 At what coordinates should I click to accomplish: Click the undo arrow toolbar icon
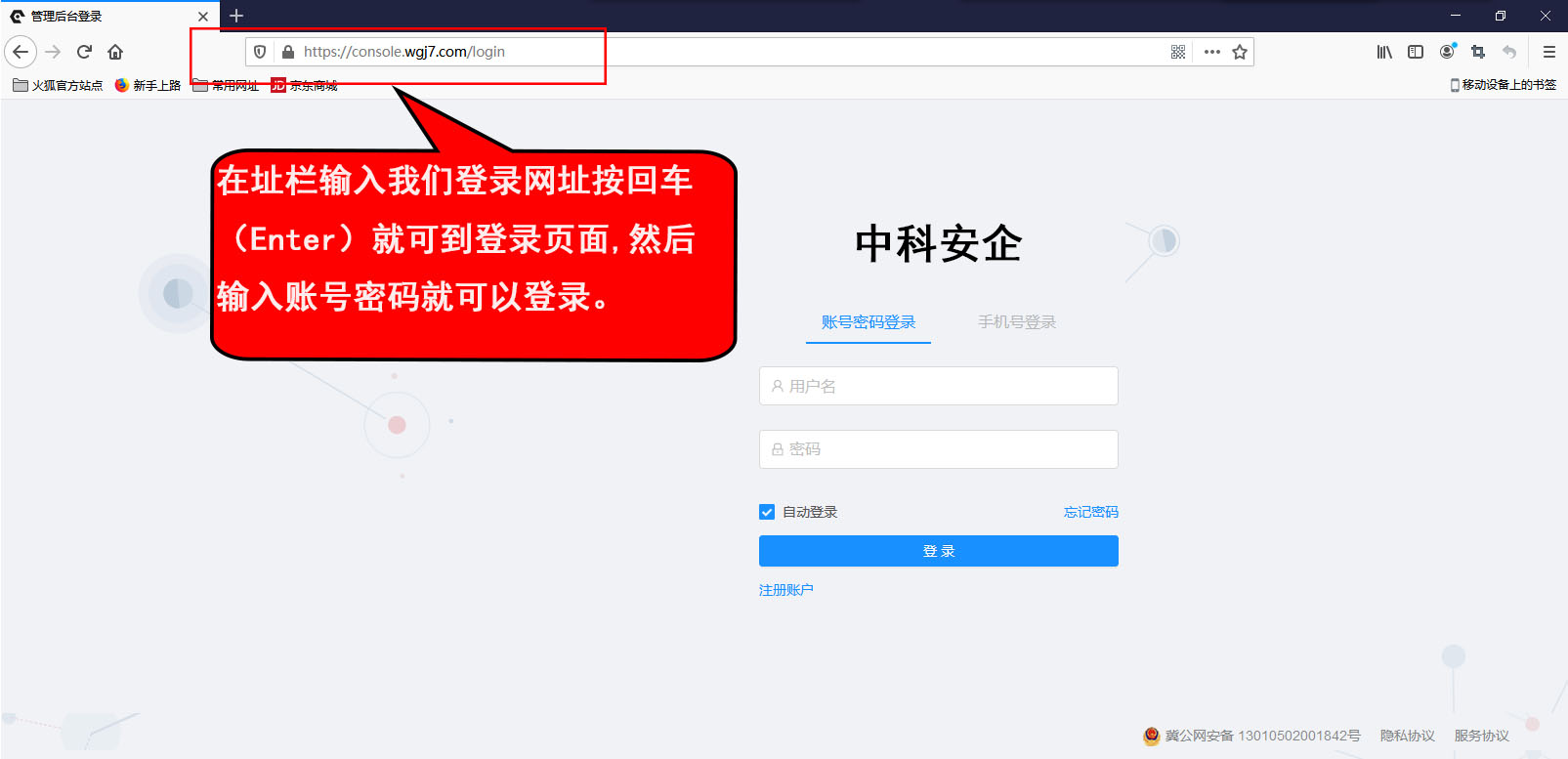(x=1509, y=52)
